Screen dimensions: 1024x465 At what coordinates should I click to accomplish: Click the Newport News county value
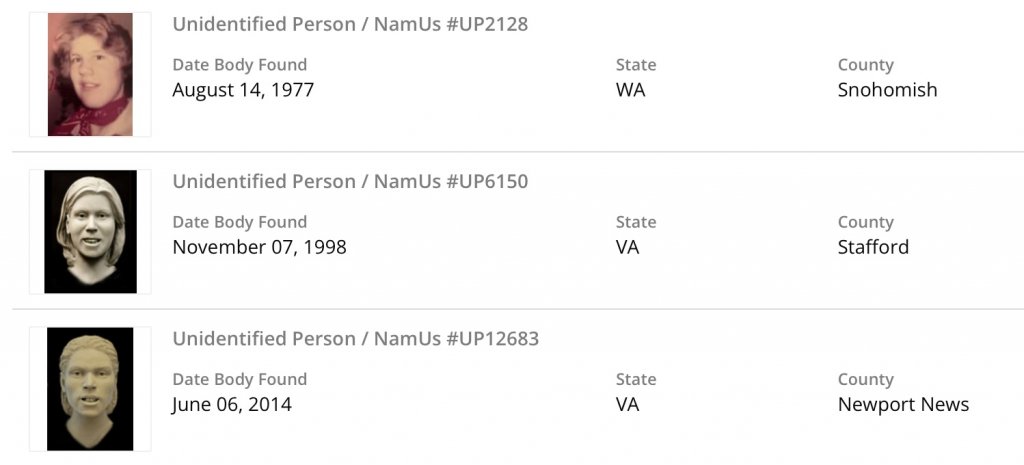903,404
